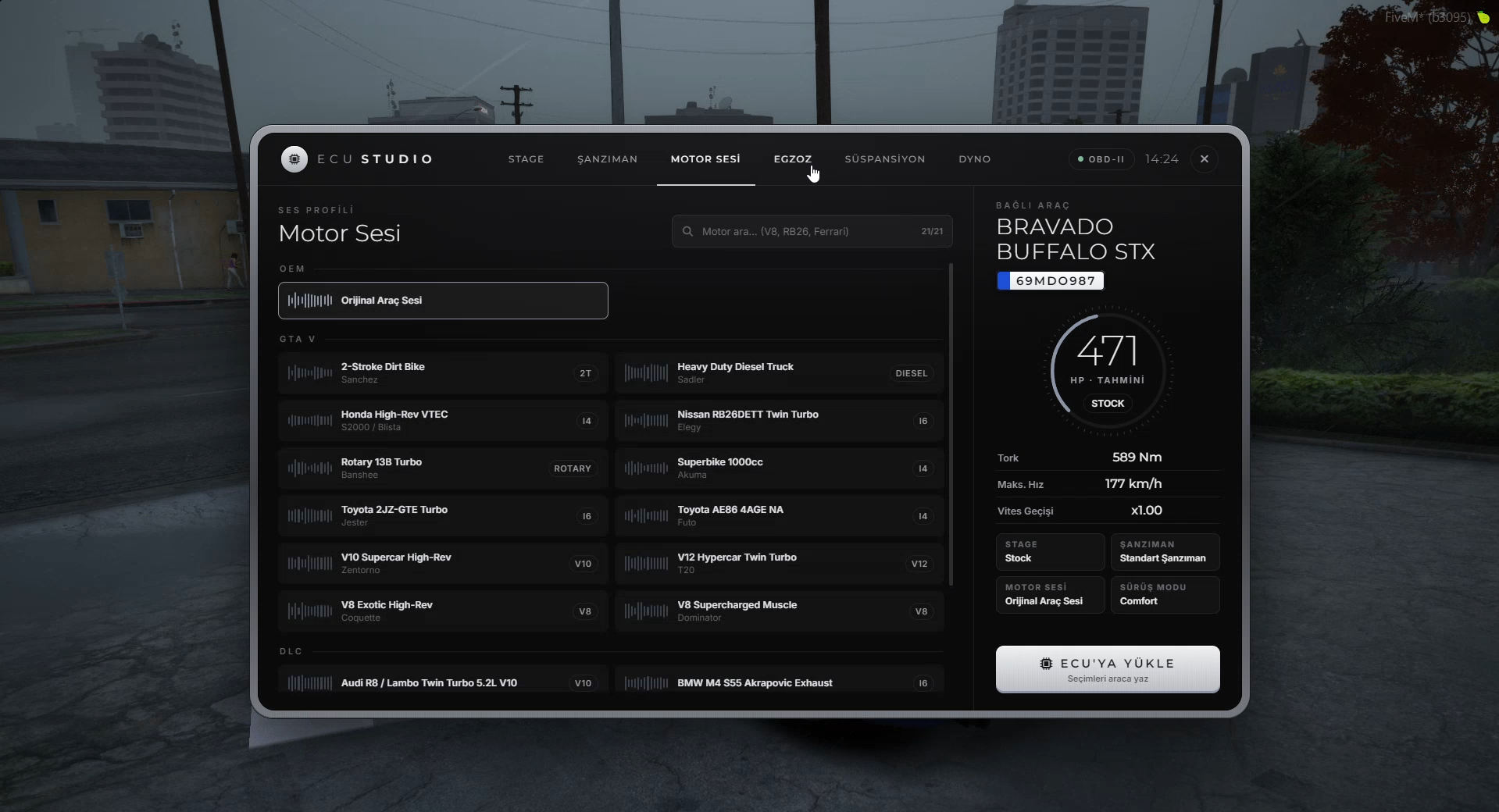This screenshot has height=812, width=1499.
Task: Click the 589 Nm torque value
Action: coord(1137,458)
